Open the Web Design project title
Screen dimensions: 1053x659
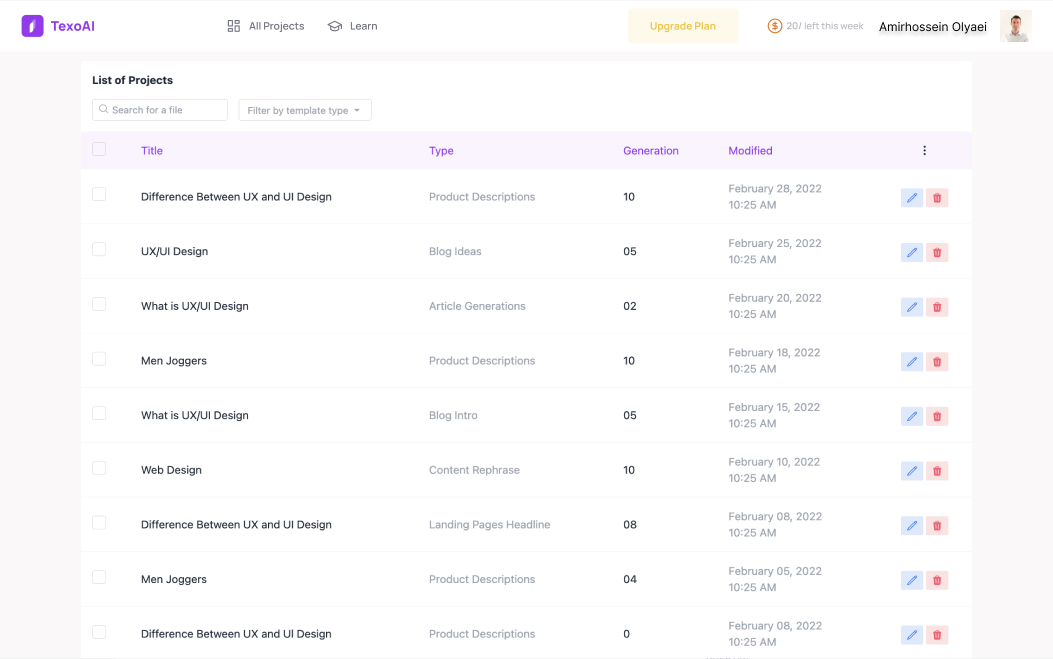tap(171, 470)
